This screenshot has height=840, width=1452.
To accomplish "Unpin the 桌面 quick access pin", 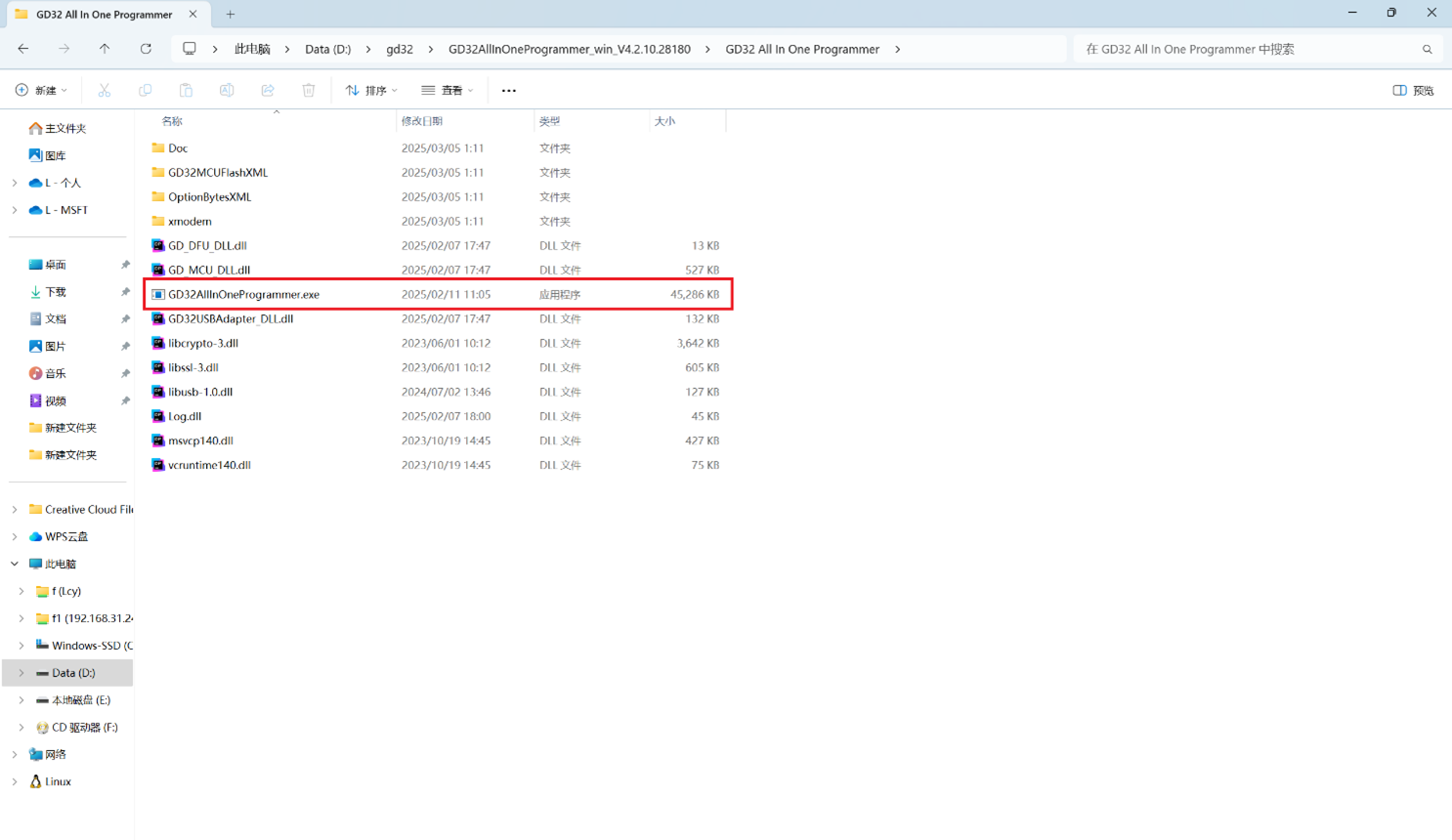I will [125, 265].
